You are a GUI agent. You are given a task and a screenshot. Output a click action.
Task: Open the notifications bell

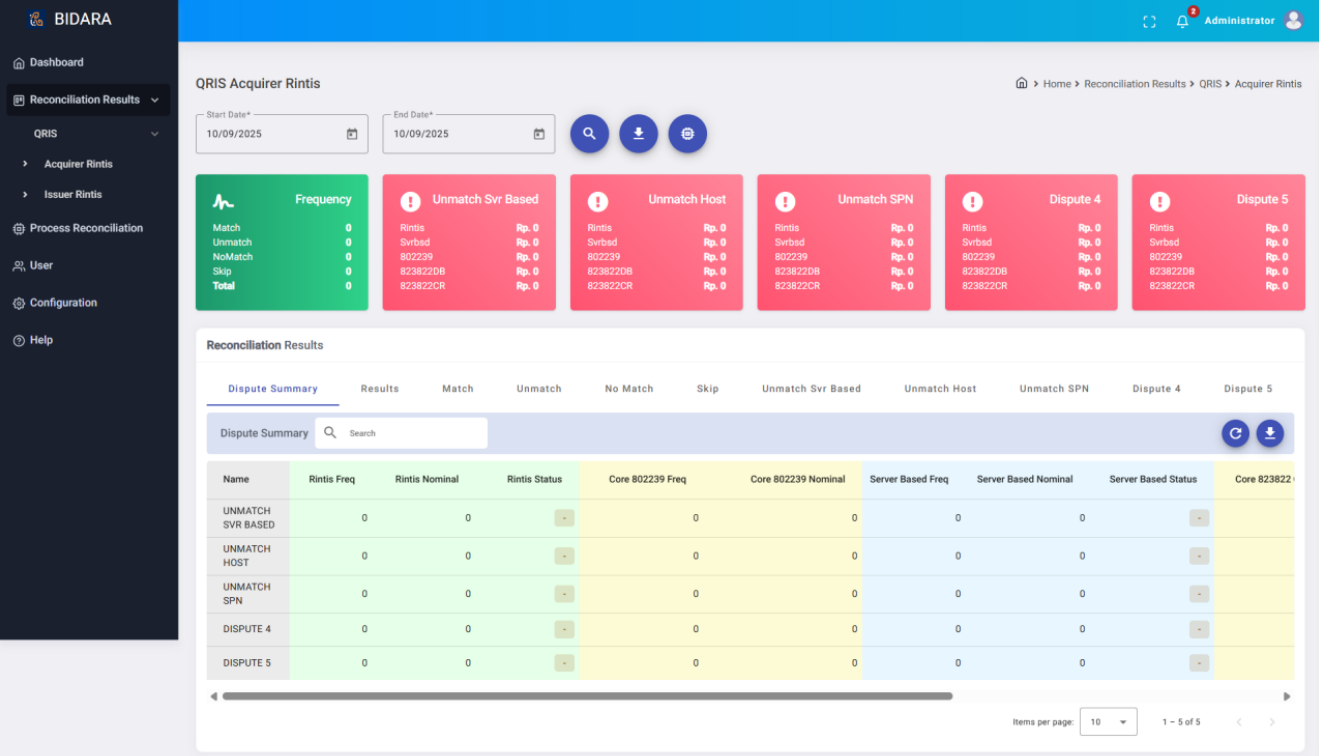[x=1182, y=21]
